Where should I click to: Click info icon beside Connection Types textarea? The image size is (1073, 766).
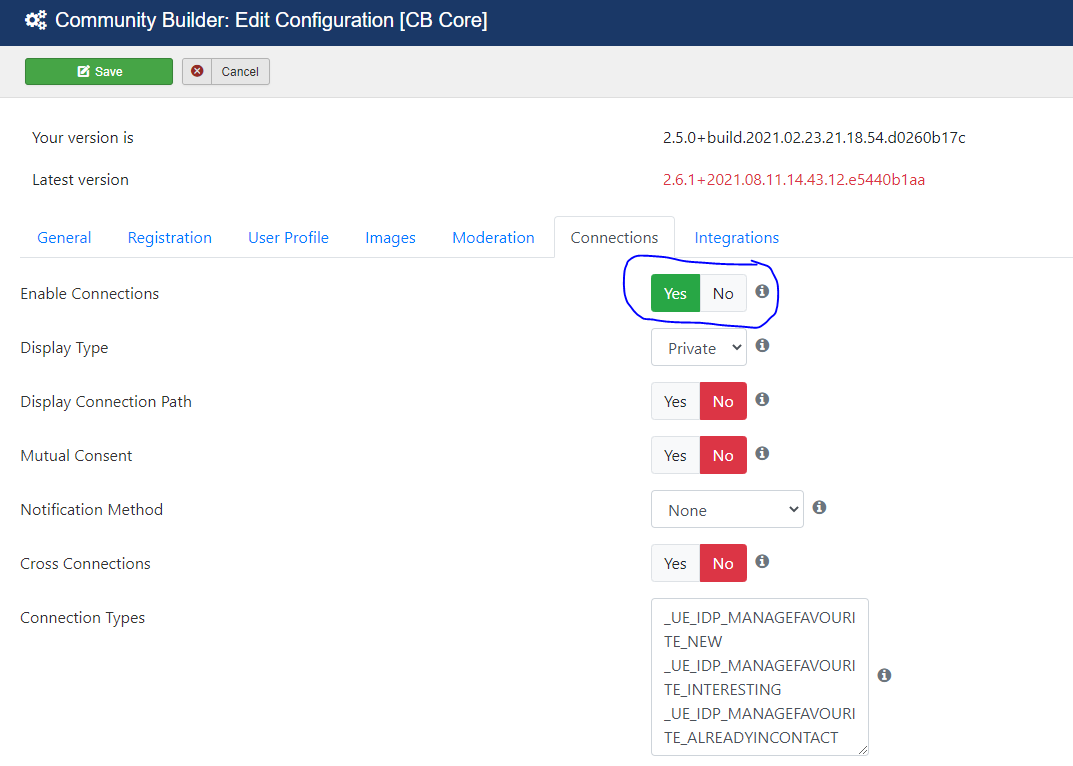[884, 676]
